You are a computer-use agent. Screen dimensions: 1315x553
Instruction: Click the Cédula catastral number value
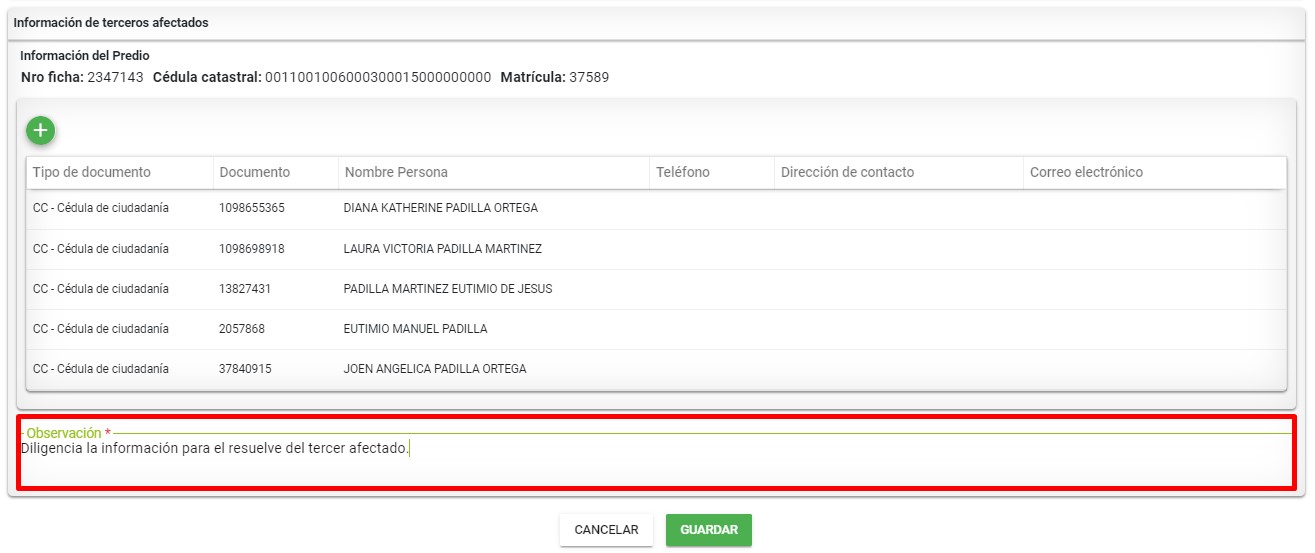click(x=378, y=77)
